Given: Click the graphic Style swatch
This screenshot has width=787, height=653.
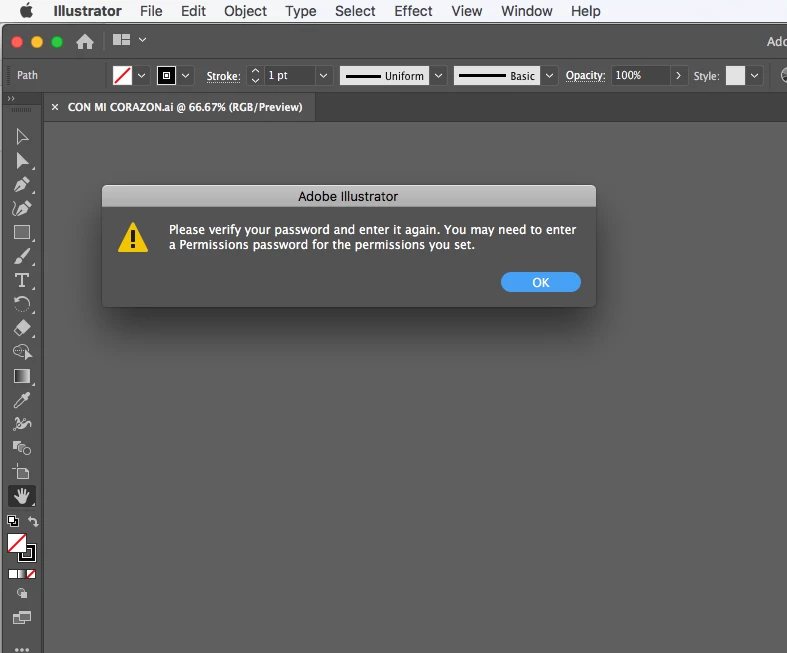Looking at the screenshot, I should tap(735, 76).
